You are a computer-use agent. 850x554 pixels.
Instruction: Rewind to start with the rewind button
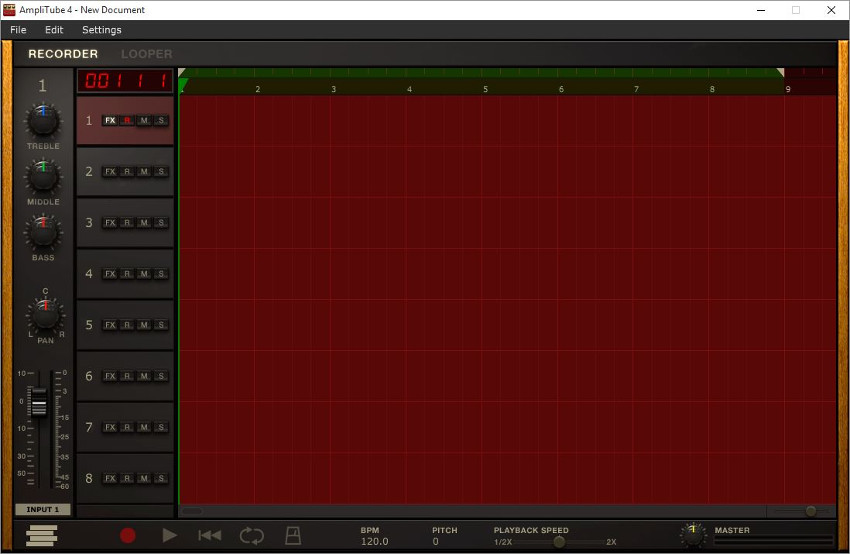pos(210,536)
